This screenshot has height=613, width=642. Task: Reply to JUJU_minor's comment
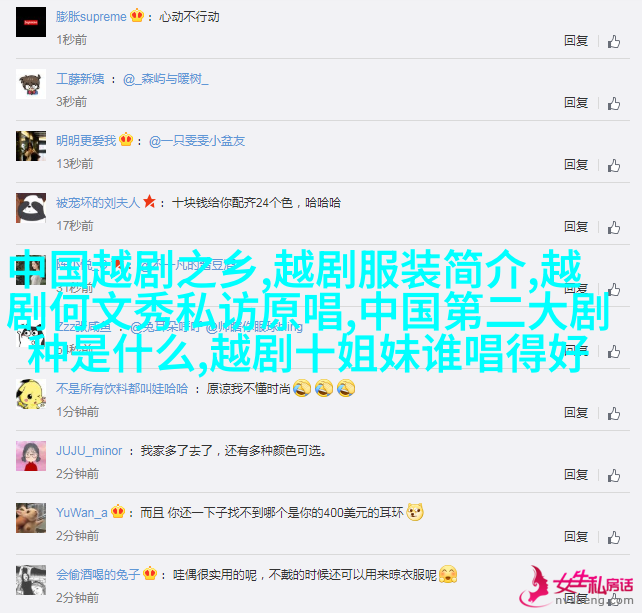pyautogui.click(x=576, y=475)
